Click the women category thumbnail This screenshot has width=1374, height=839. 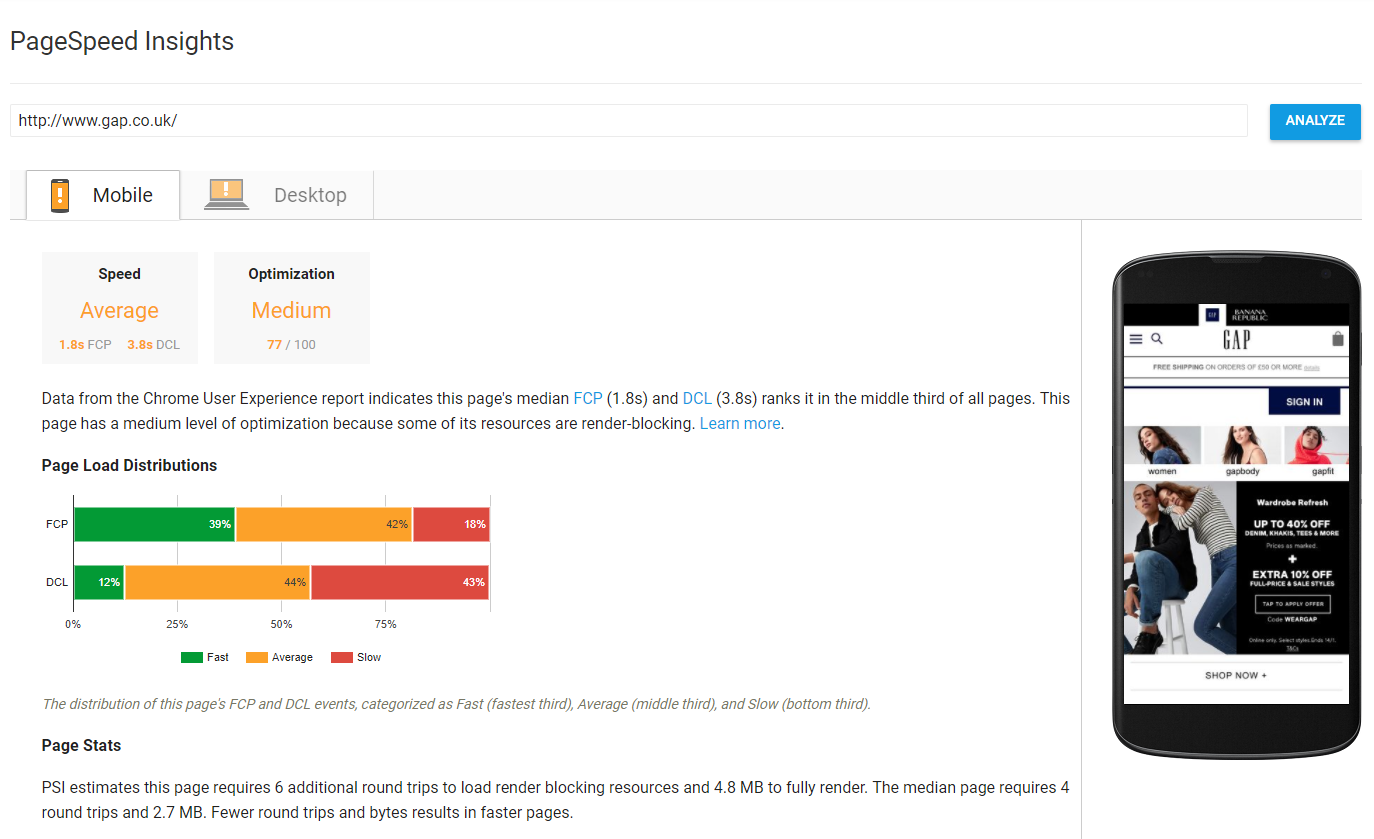click(x=1162, y=447)
